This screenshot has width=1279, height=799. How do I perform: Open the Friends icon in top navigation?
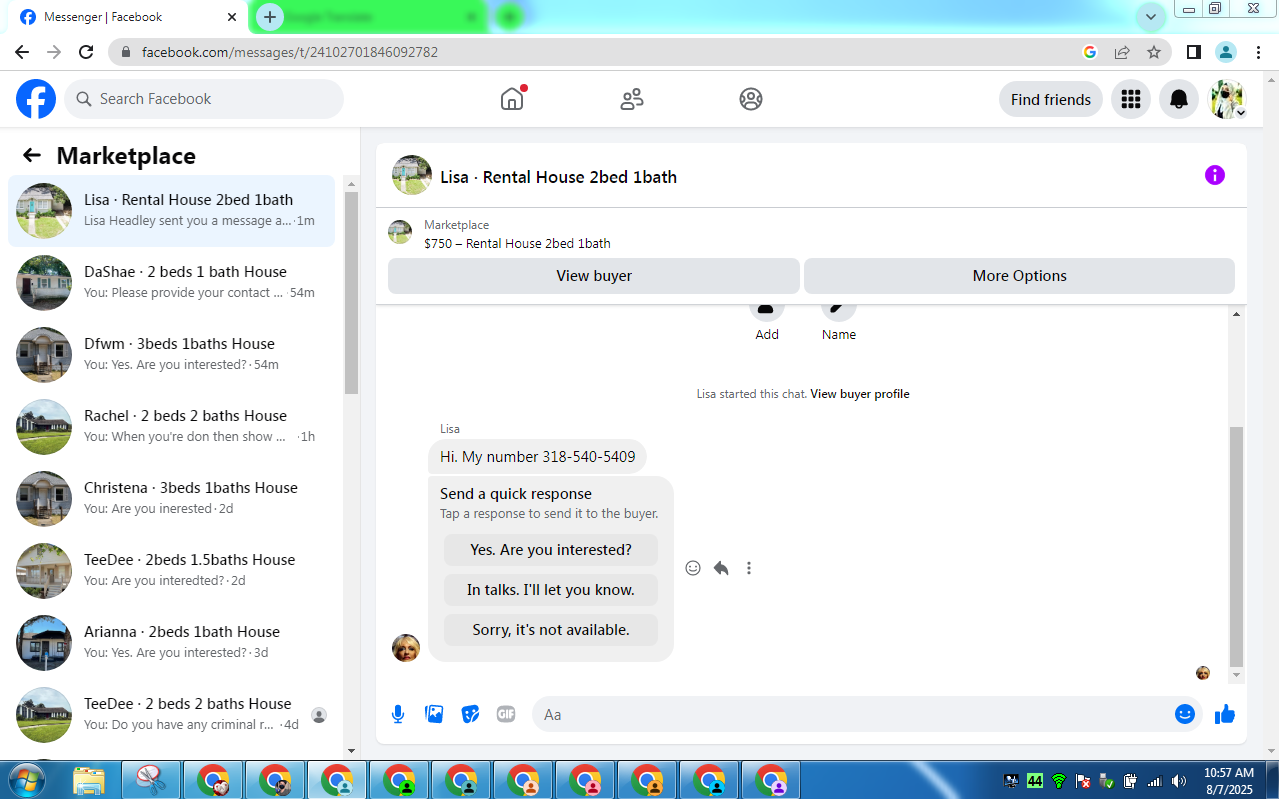coord(632,99)
